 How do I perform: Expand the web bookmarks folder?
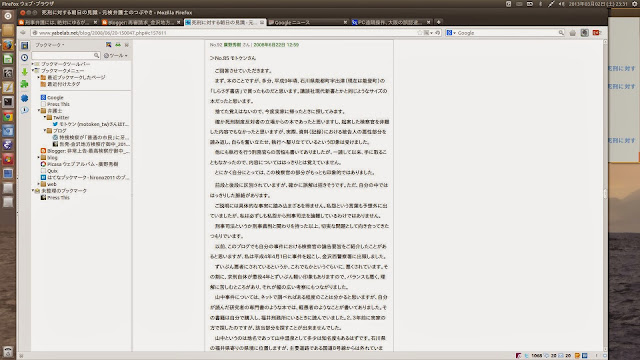point(39,184)
